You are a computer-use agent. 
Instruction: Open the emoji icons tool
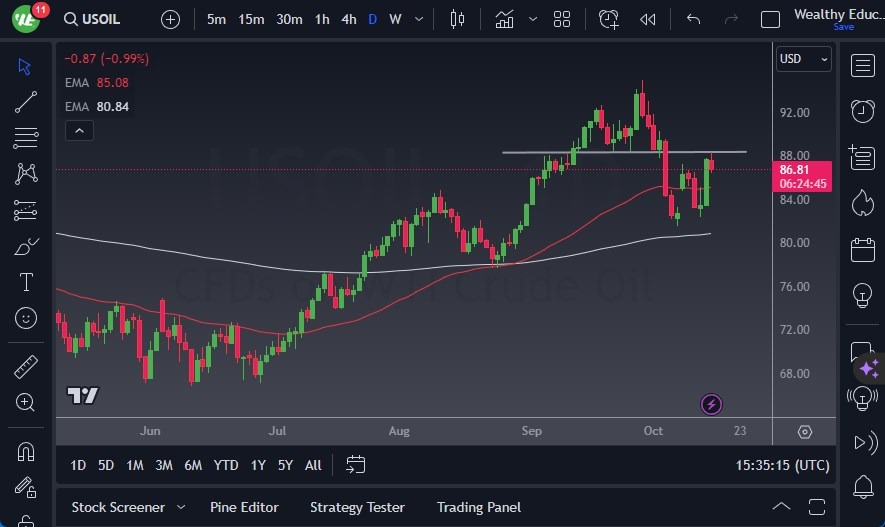coord(26,318)
